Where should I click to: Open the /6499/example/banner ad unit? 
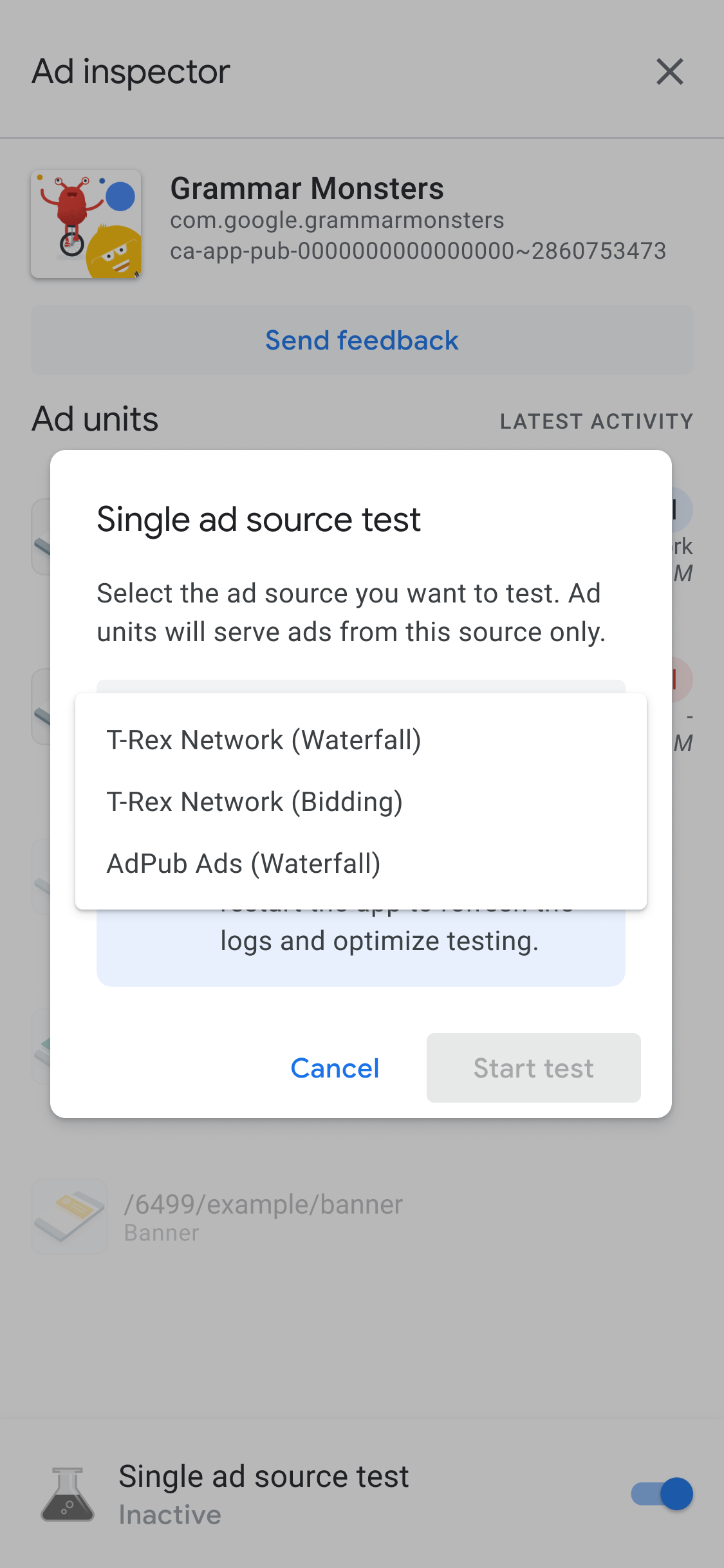pyautogui.click(x=263, y=1216)
